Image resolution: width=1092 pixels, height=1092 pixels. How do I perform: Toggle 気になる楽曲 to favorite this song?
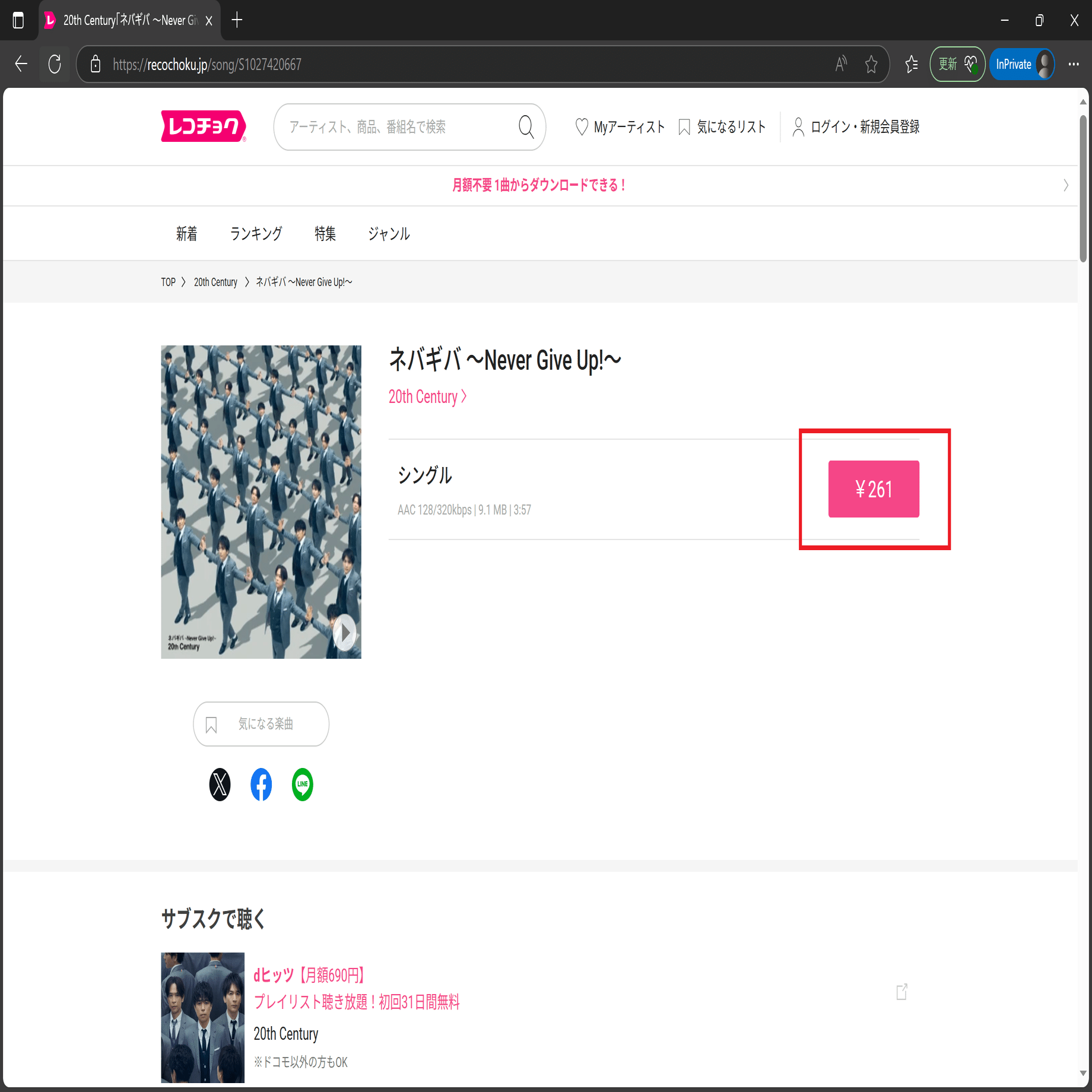[261, 723]
